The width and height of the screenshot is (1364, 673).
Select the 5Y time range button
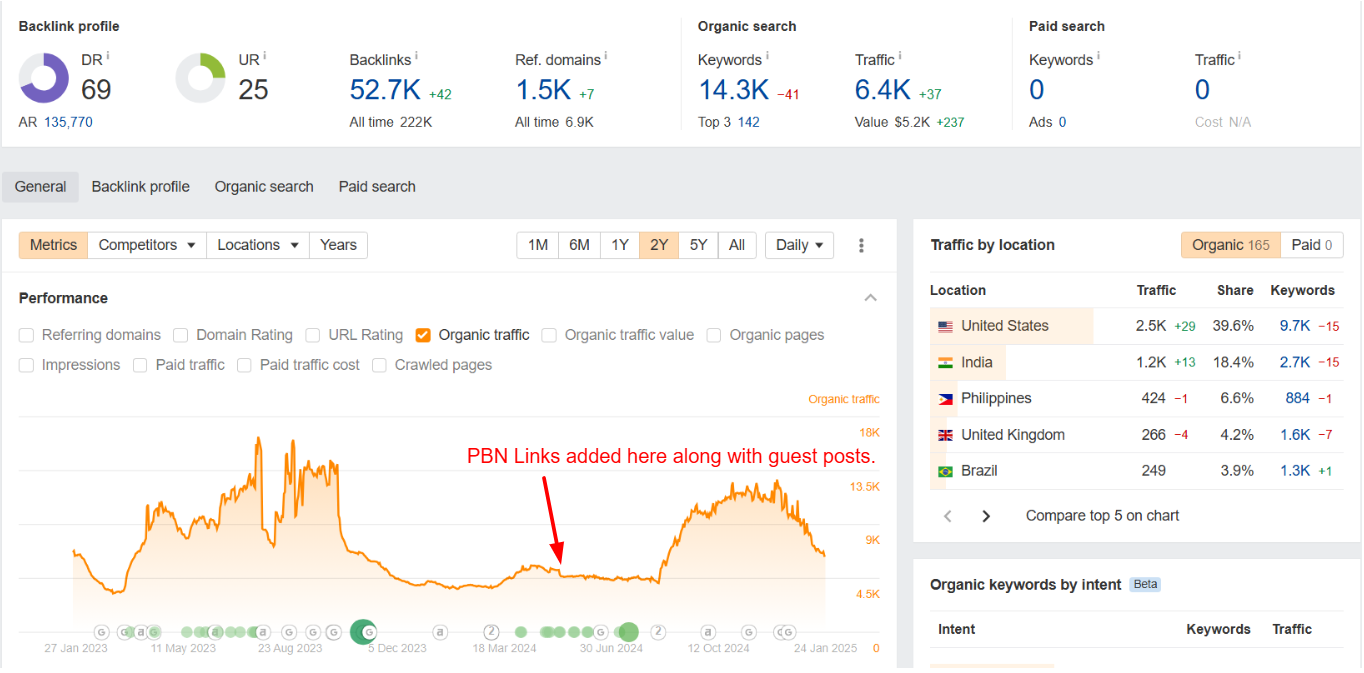tap(698, 245)
